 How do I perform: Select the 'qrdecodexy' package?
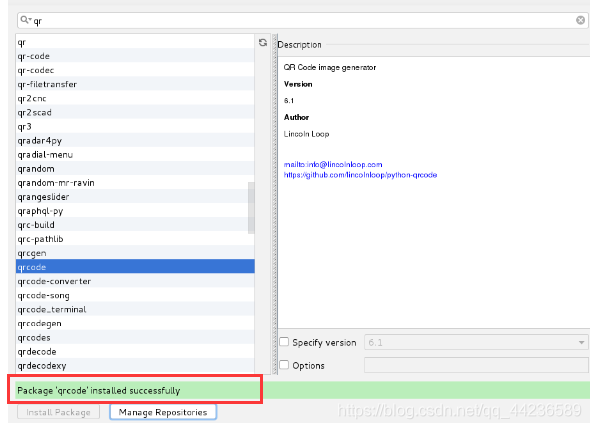(135, 366)
